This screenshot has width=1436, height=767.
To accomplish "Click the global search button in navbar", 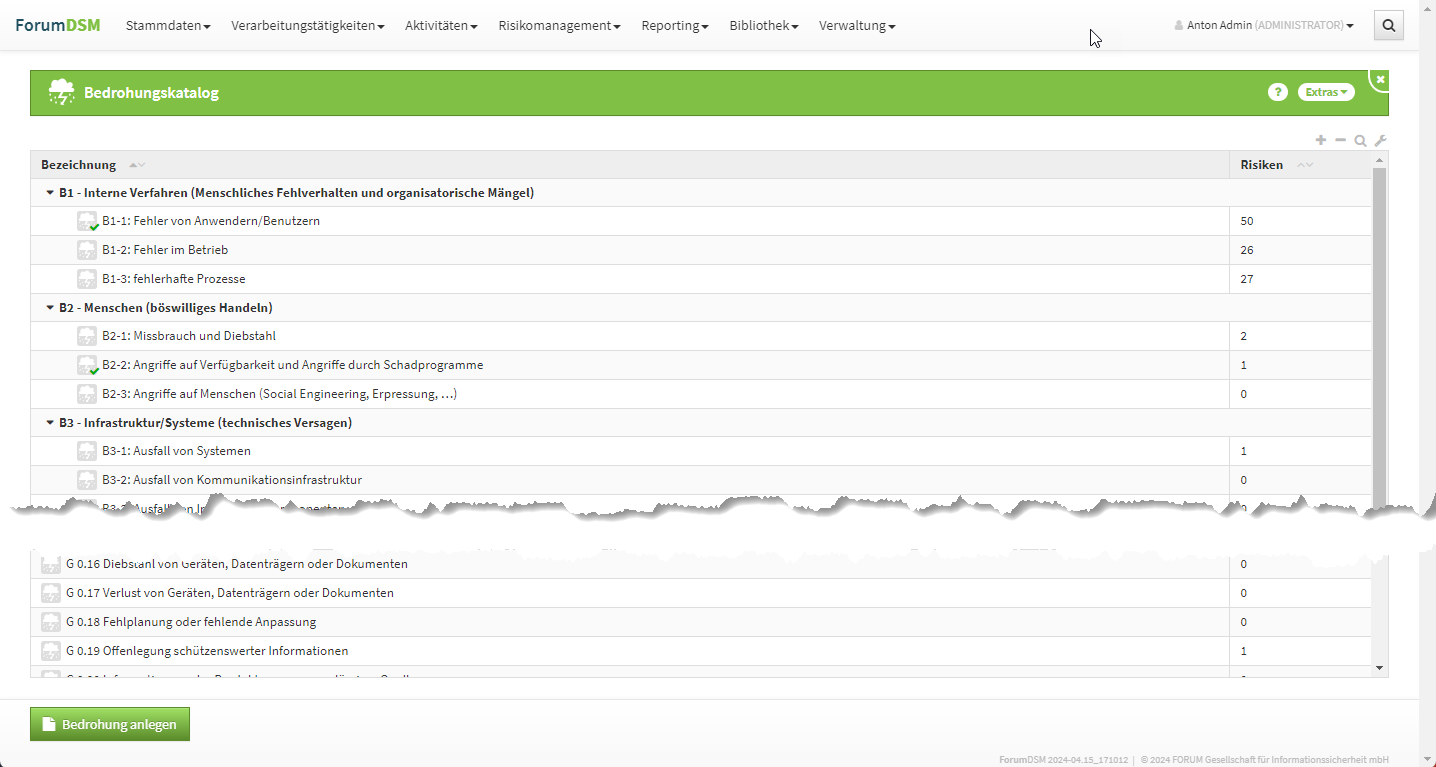I will coord(1388,25).
